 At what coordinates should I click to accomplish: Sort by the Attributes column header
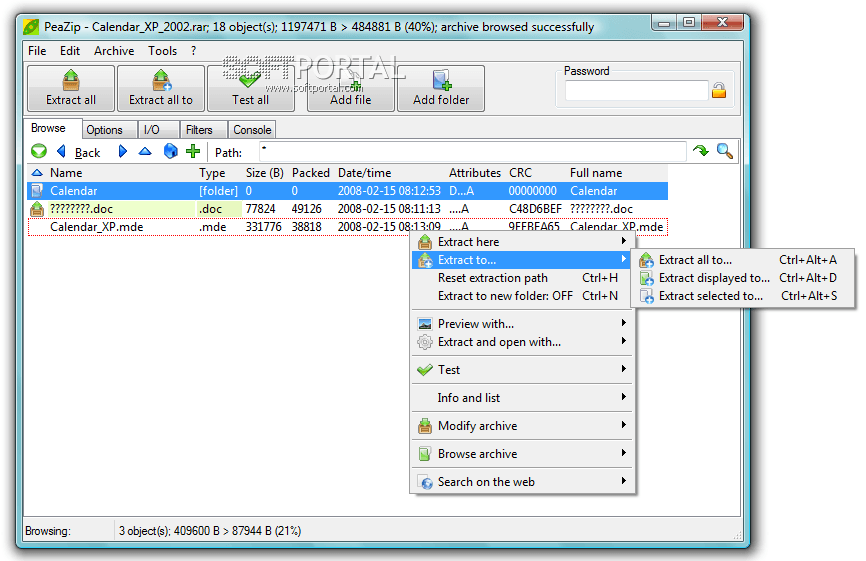474,173
